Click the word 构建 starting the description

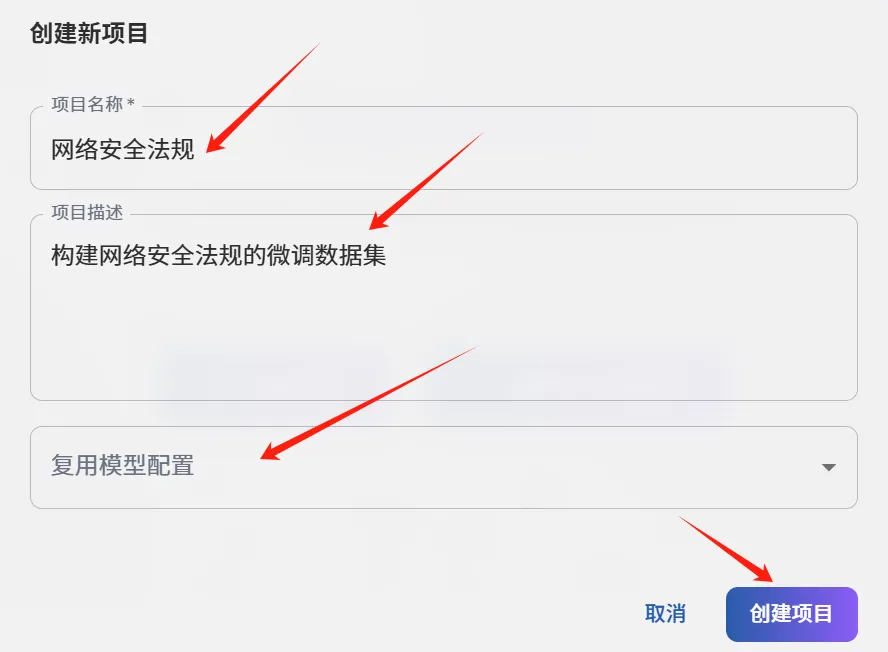point(75,255)
